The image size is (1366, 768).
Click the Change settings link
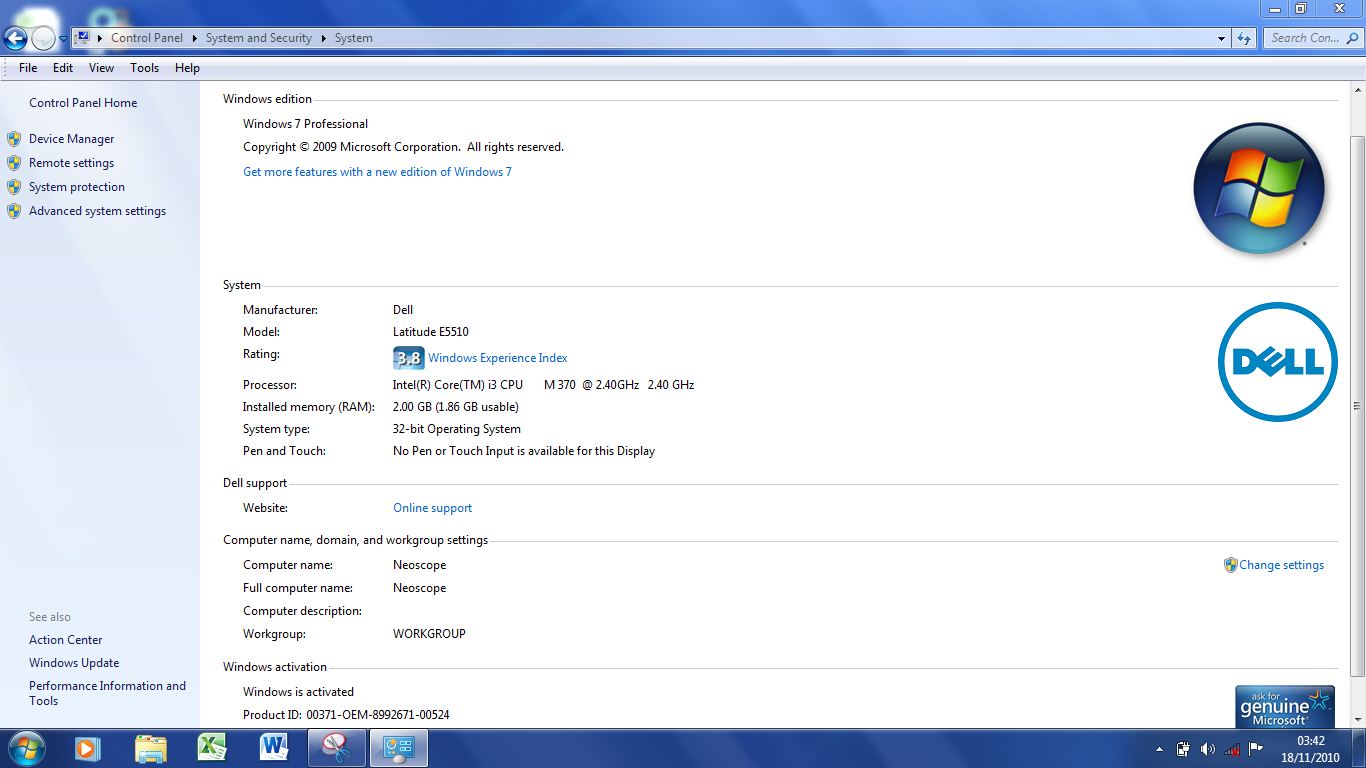click(1282, 565)
